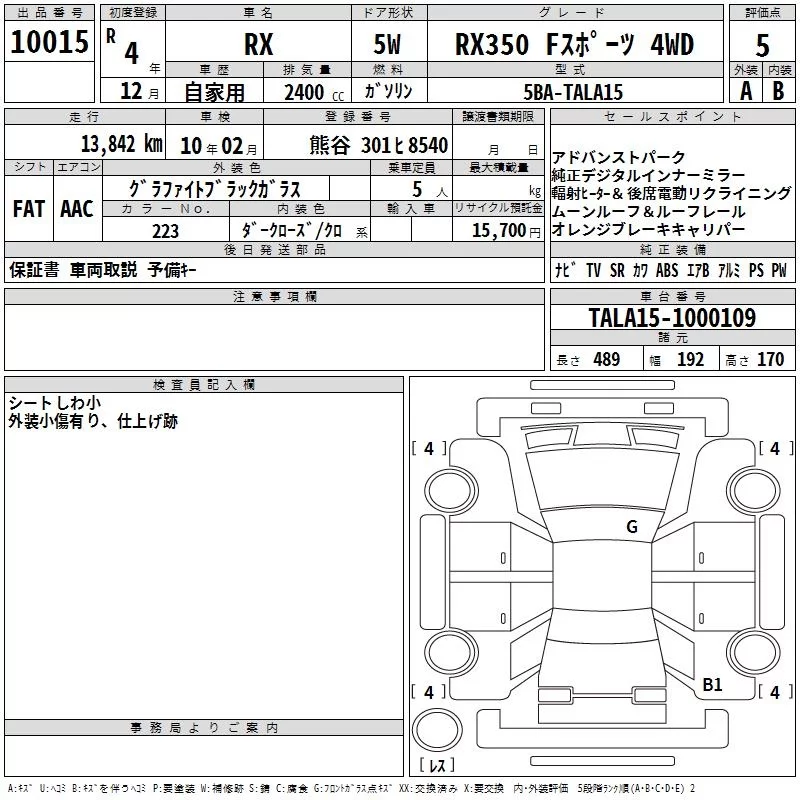
Task: Click the interior grade B
Action: click(x=778, y=91)
